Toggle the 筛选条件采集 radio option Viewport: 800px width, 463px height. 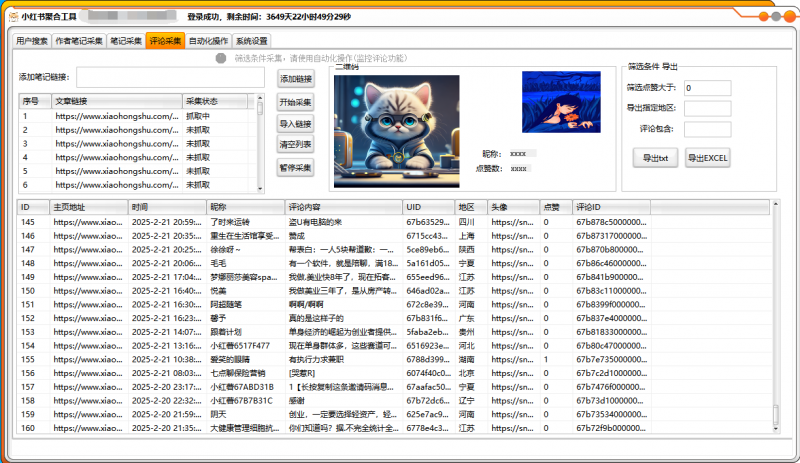(x=220, y=58)
